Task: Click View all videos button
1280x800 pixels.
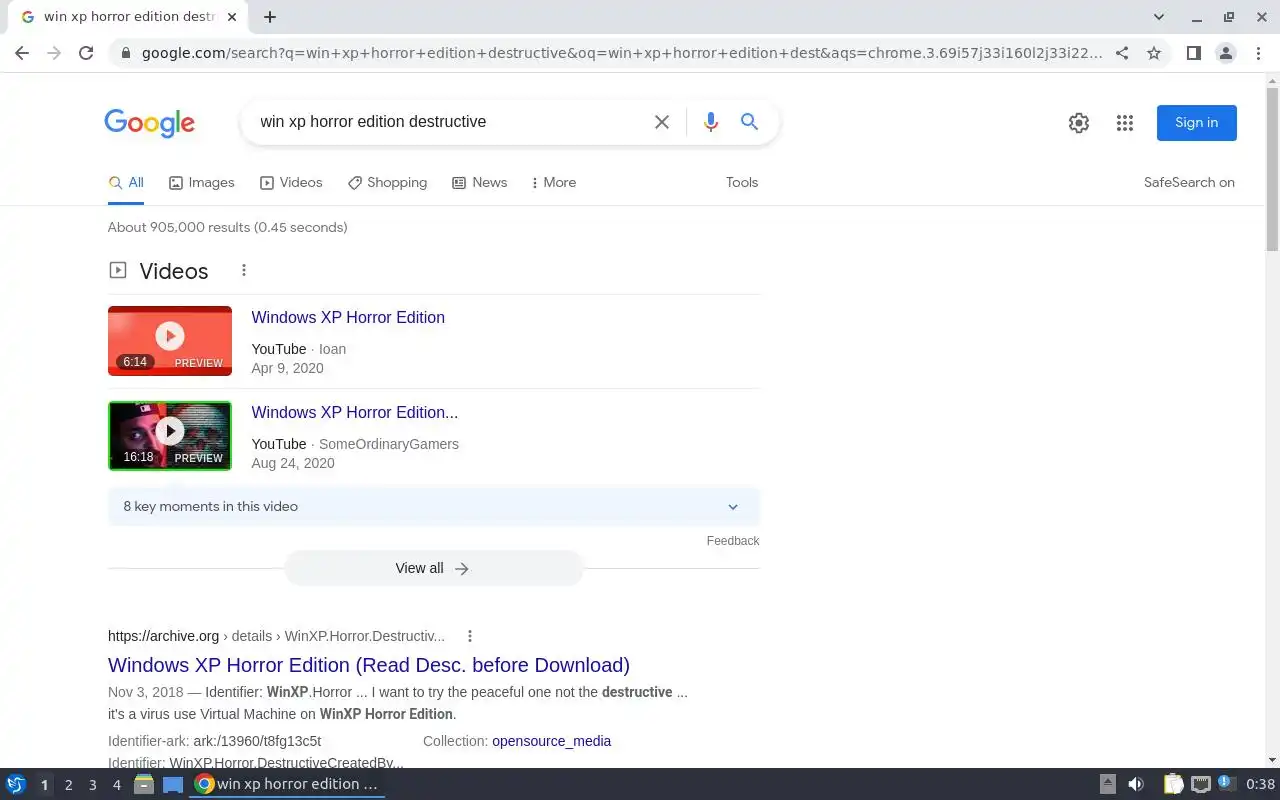Action: (433, 568)
